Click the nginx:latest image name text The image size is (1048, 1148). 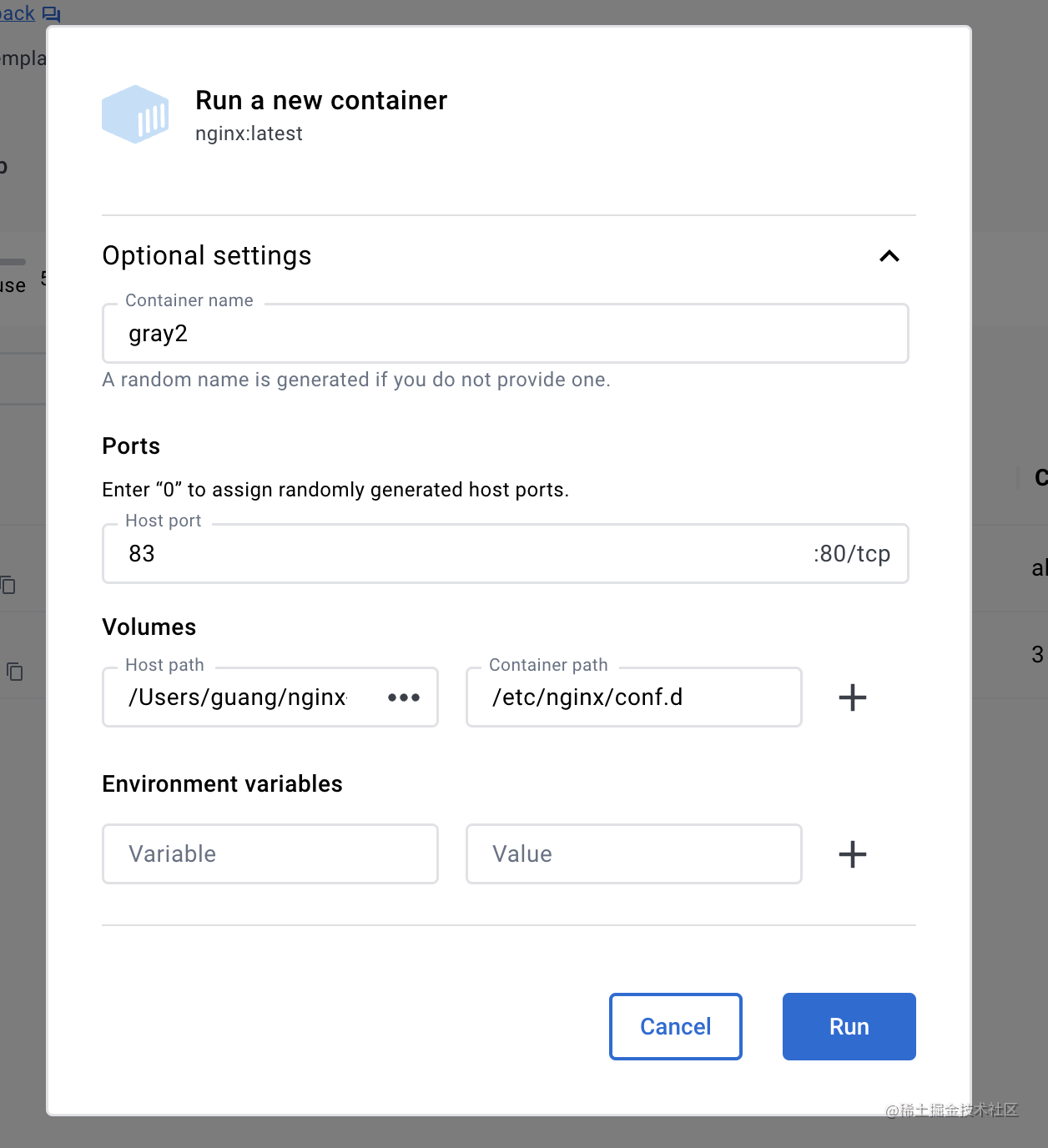[x=249, y=133]
